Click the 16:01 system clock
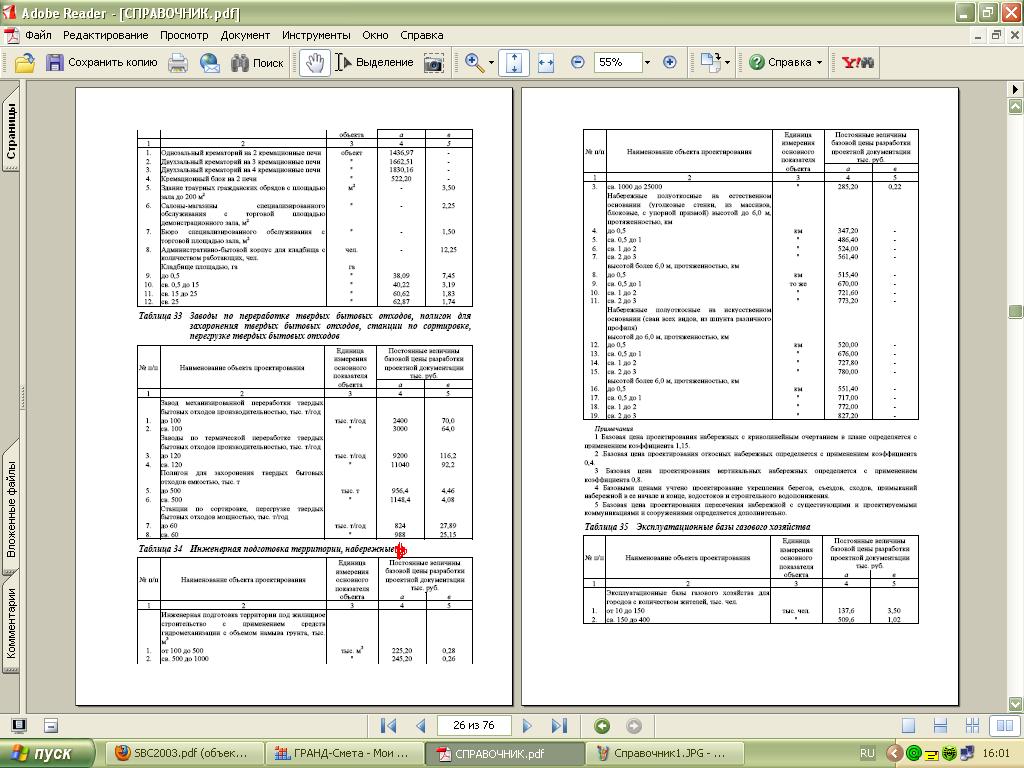The image size is (1024, 768). coord(995,754)
